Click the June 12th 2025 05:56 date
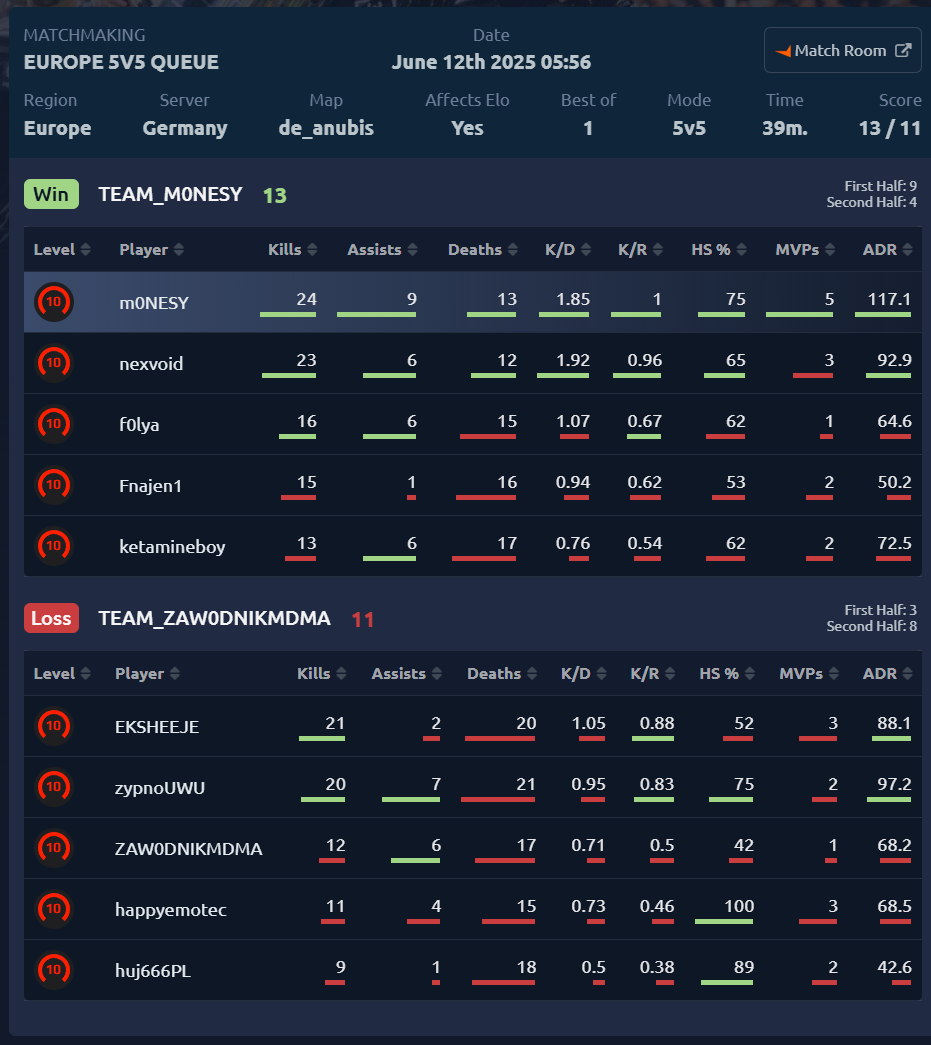Image resolution: width=931 pixels, height=1045 pixels. tap(491, 62)
